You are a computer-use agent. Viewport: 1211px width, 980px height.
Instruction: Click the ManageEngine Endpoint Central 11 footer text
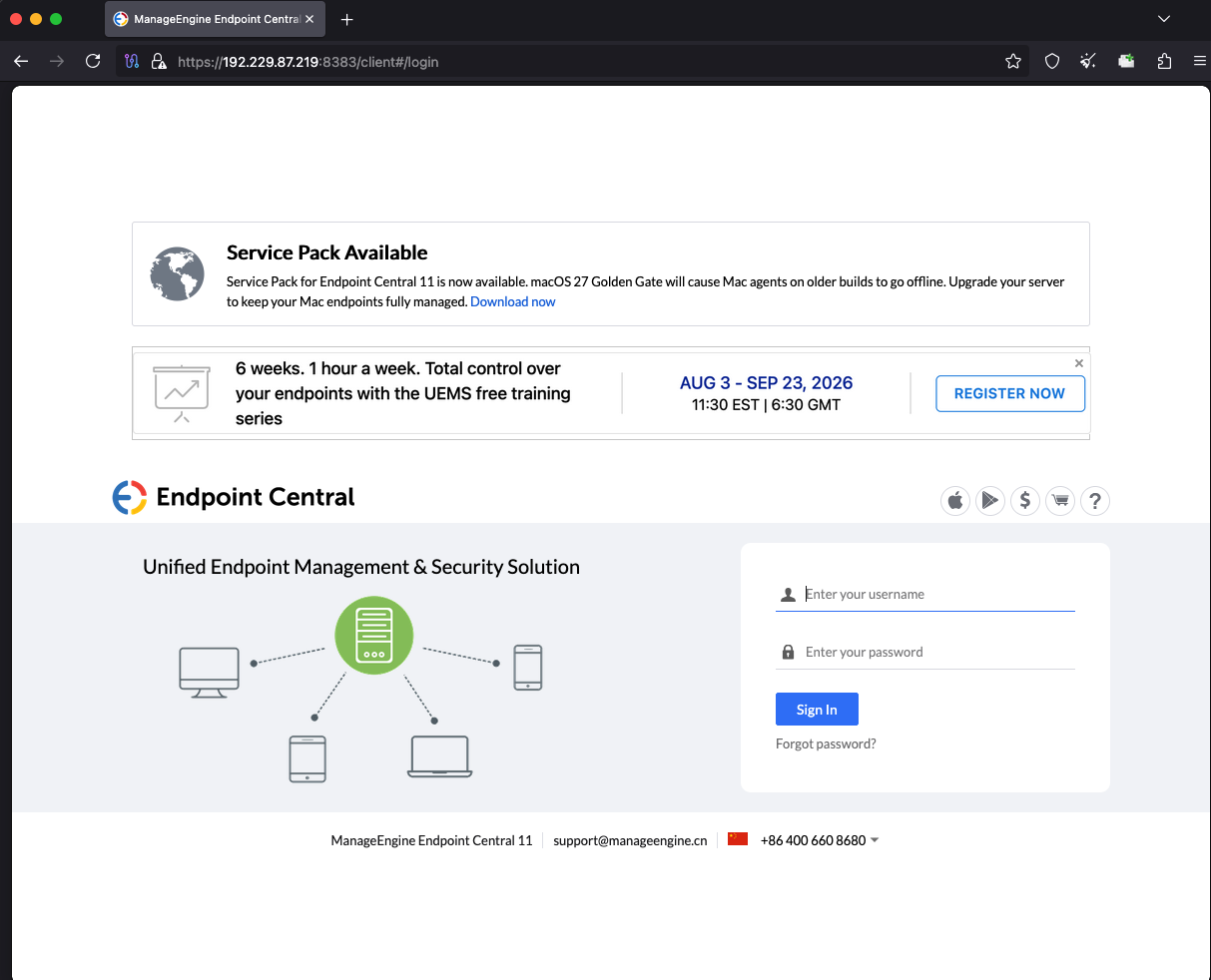coord(431,840)
